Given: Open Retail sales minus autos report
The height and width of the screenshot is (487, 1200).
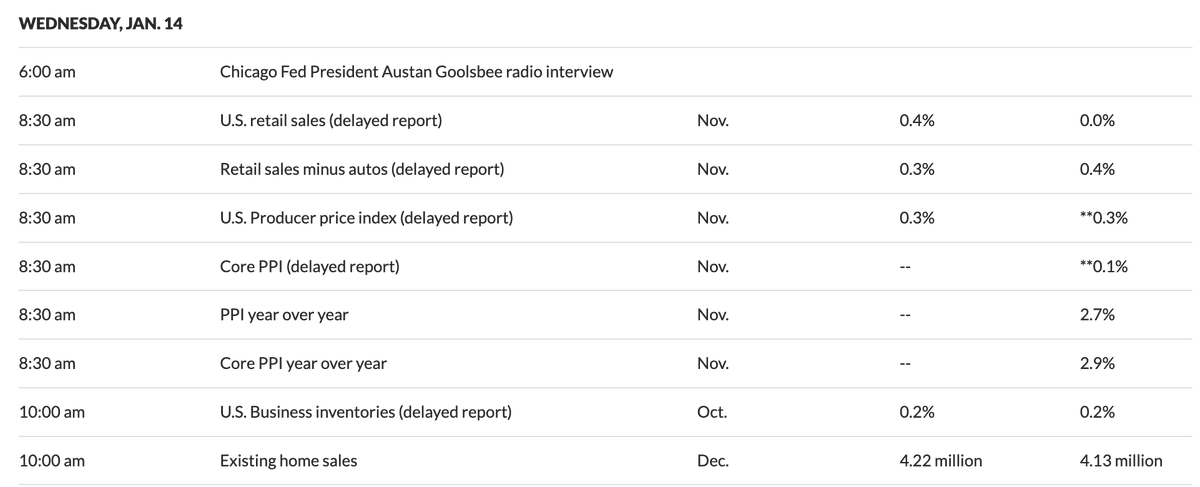Looking at the screenshot, I should [x=361, y=169].
